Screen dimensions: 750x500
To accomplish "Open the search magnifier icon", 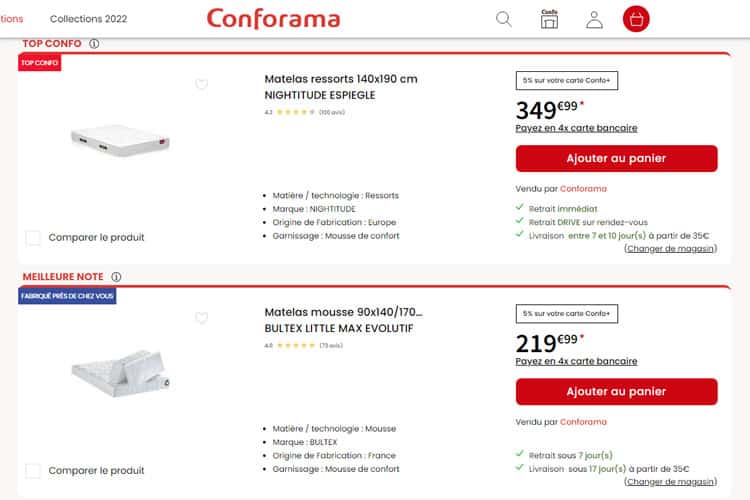I will click(x=504, y=19).
